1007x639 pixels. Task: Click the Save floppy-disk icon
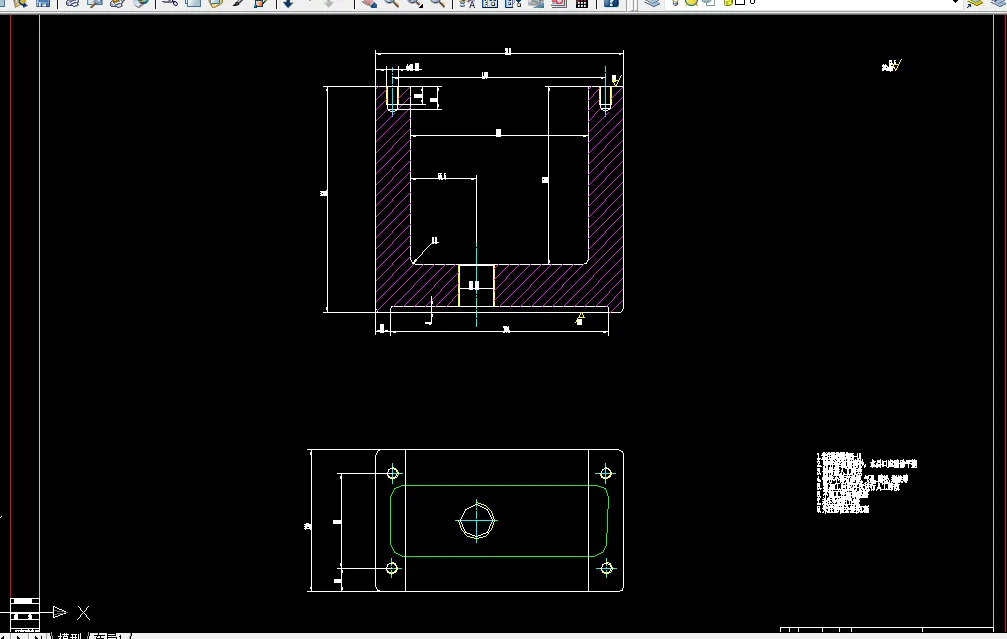43,3
